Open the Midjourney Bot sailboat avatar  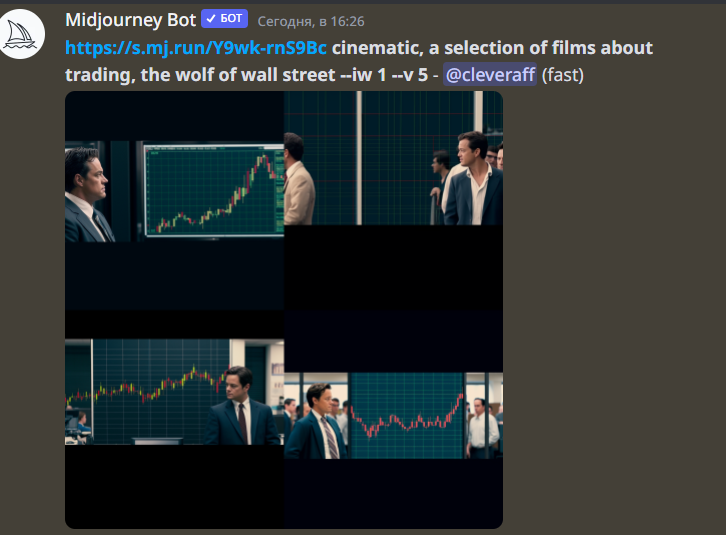pos(20,34)
